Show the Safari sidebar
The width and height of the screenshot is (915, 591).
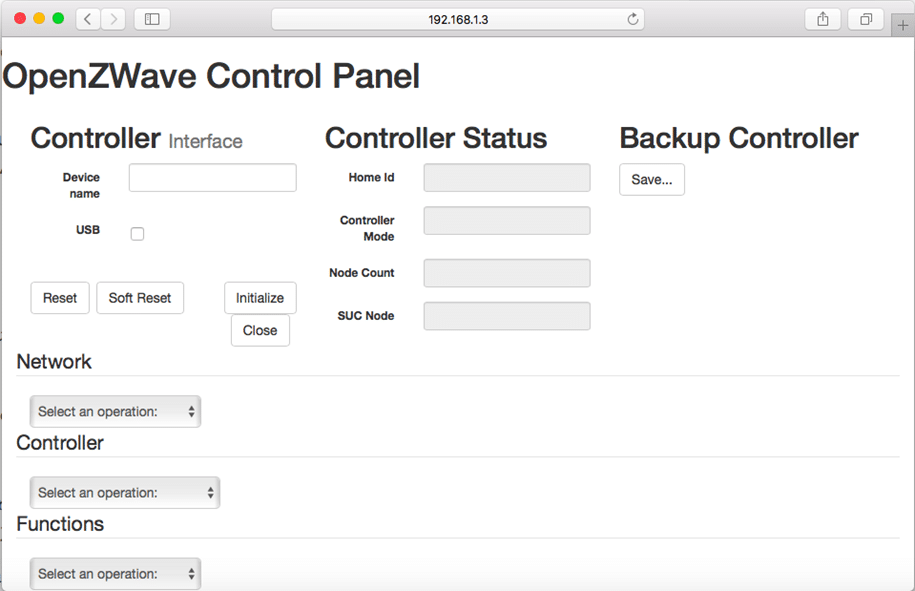(x=152, y=19)
